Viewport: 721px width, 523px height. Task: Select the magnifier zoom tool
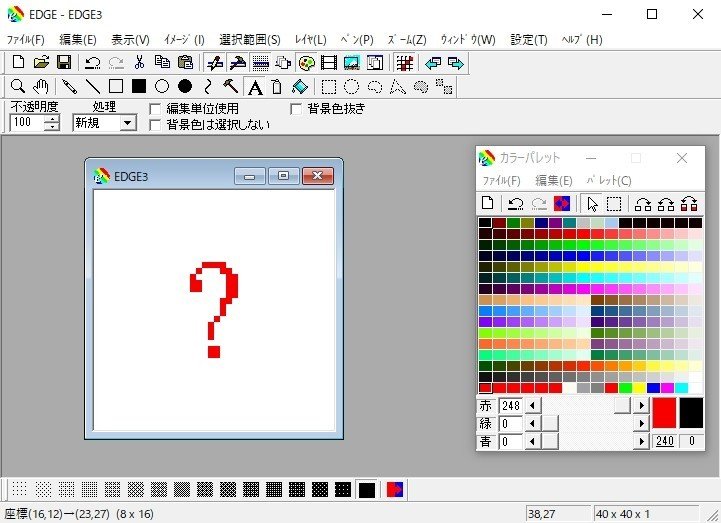[x=17, y=86]
